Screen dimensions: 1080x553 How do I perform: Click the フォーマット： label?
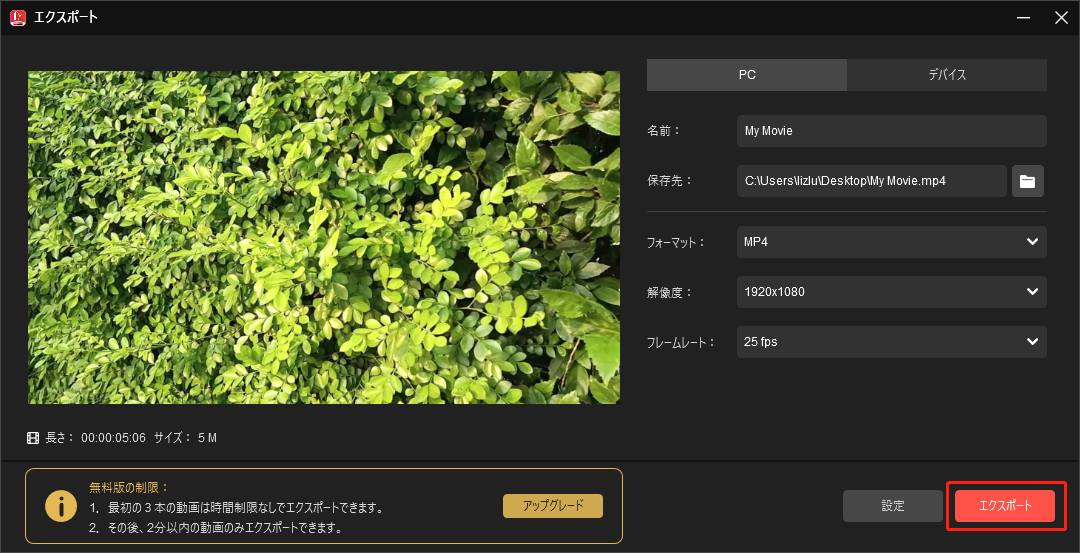click(x=676, y=242)
